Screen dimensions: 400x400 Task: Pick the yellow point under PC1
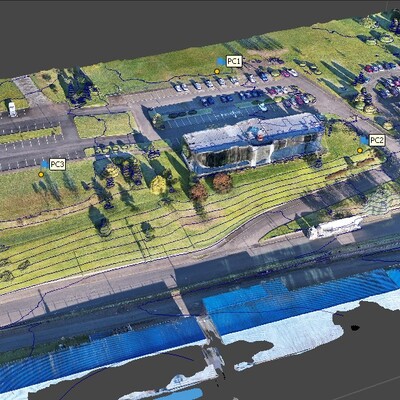coord(217,71)
